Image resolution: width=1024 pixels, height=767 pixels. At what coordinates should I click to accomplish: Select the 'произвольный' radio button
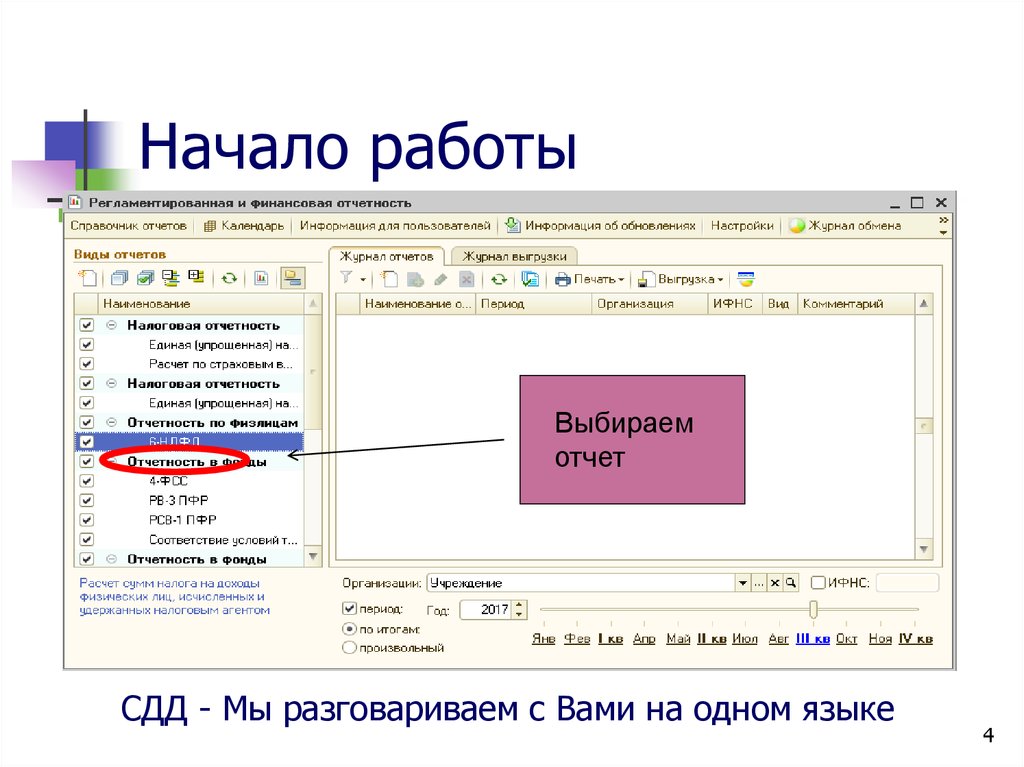click(347, 645)
